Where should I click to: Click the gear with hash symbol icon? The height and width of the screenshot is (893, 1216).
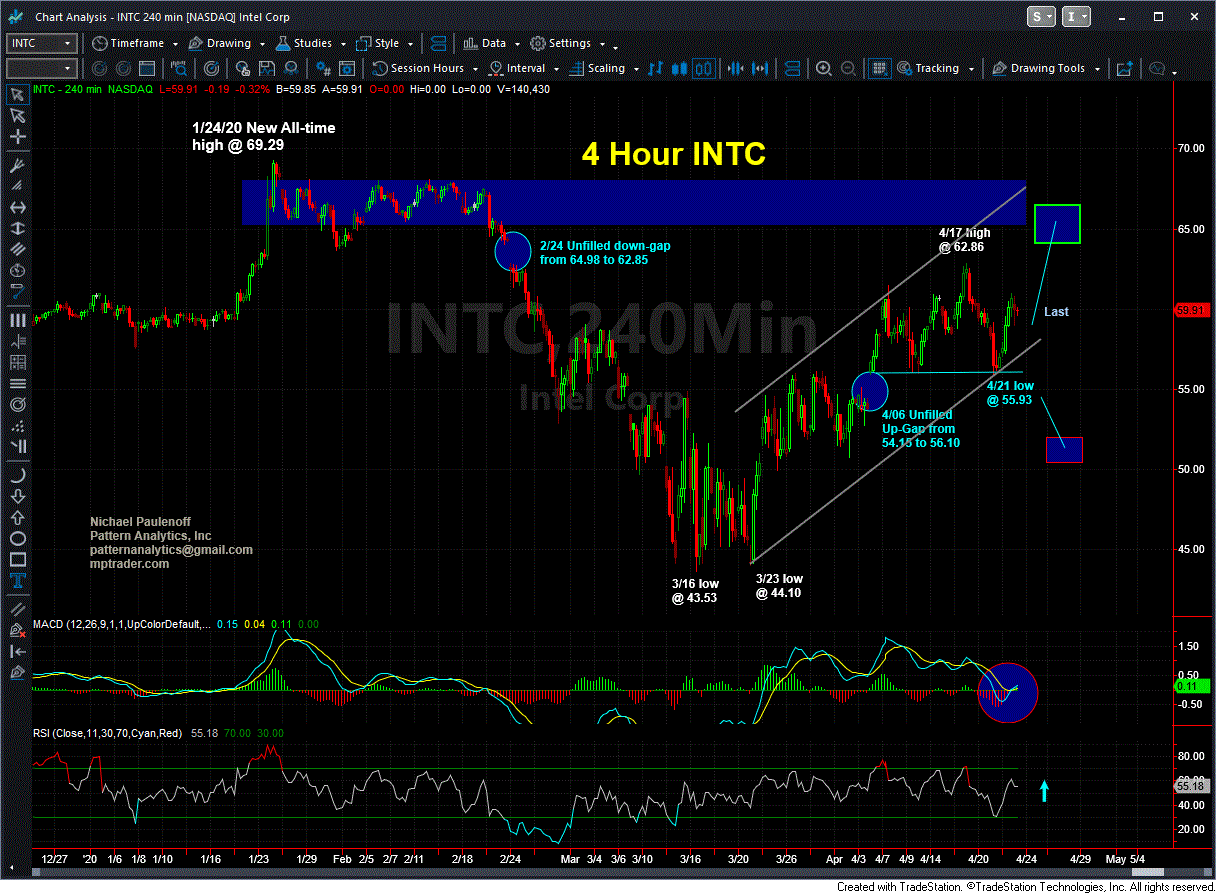(x=322, y=69)
